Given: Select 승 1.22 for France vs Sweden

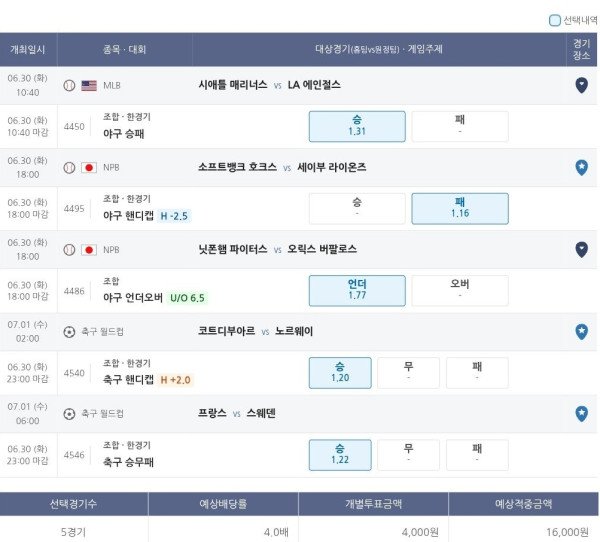Looking at the screenshot, I should [x=340, y=455].
